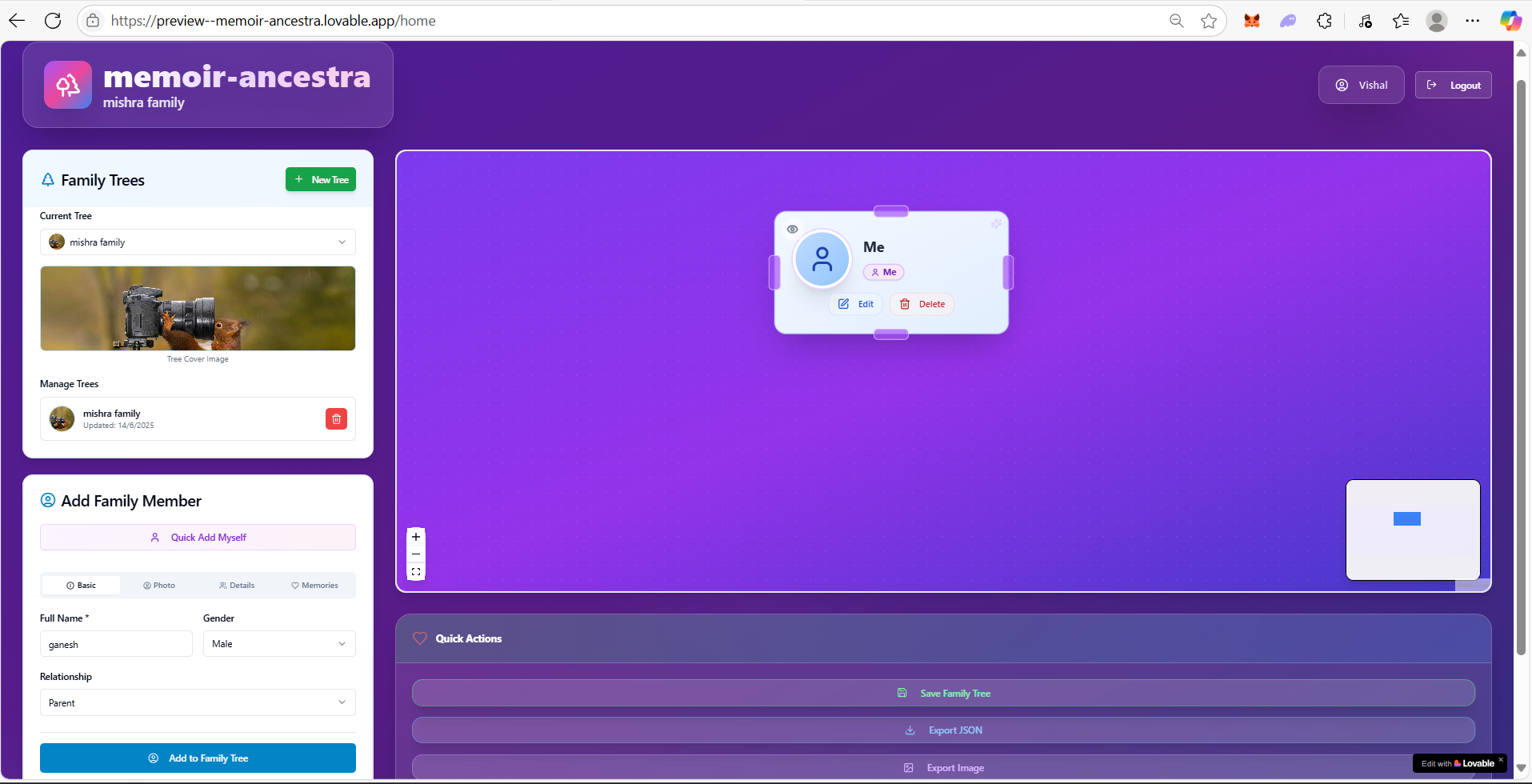This screenshot has height=784, width=1532.
Task: Open the browser profile avatar
Action: click(x=1437, y=21)
